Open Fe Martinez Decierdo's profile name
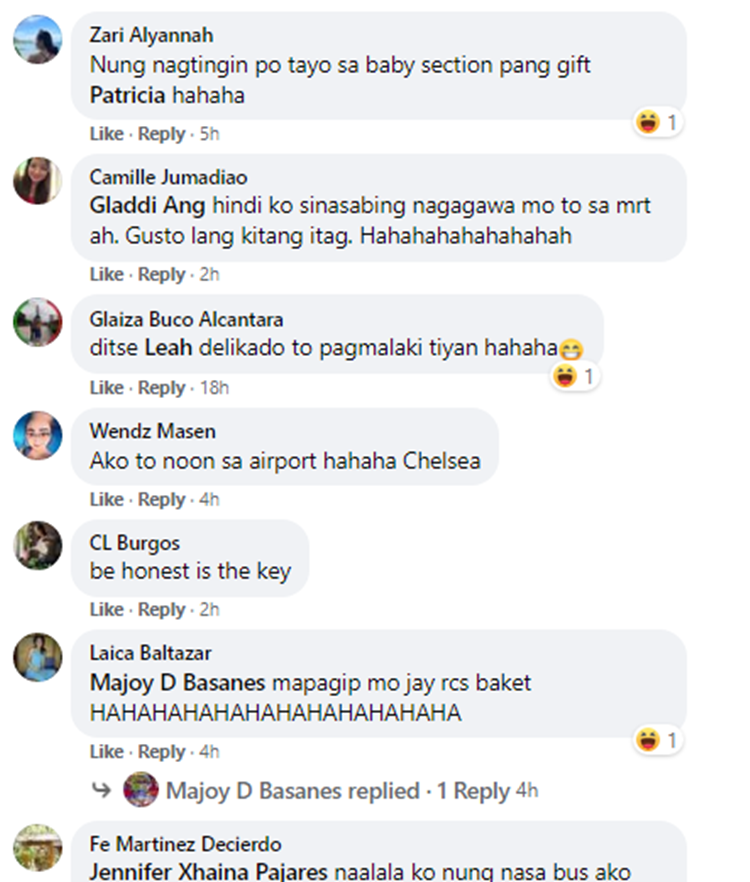750x882 pixels. point(186,844)
